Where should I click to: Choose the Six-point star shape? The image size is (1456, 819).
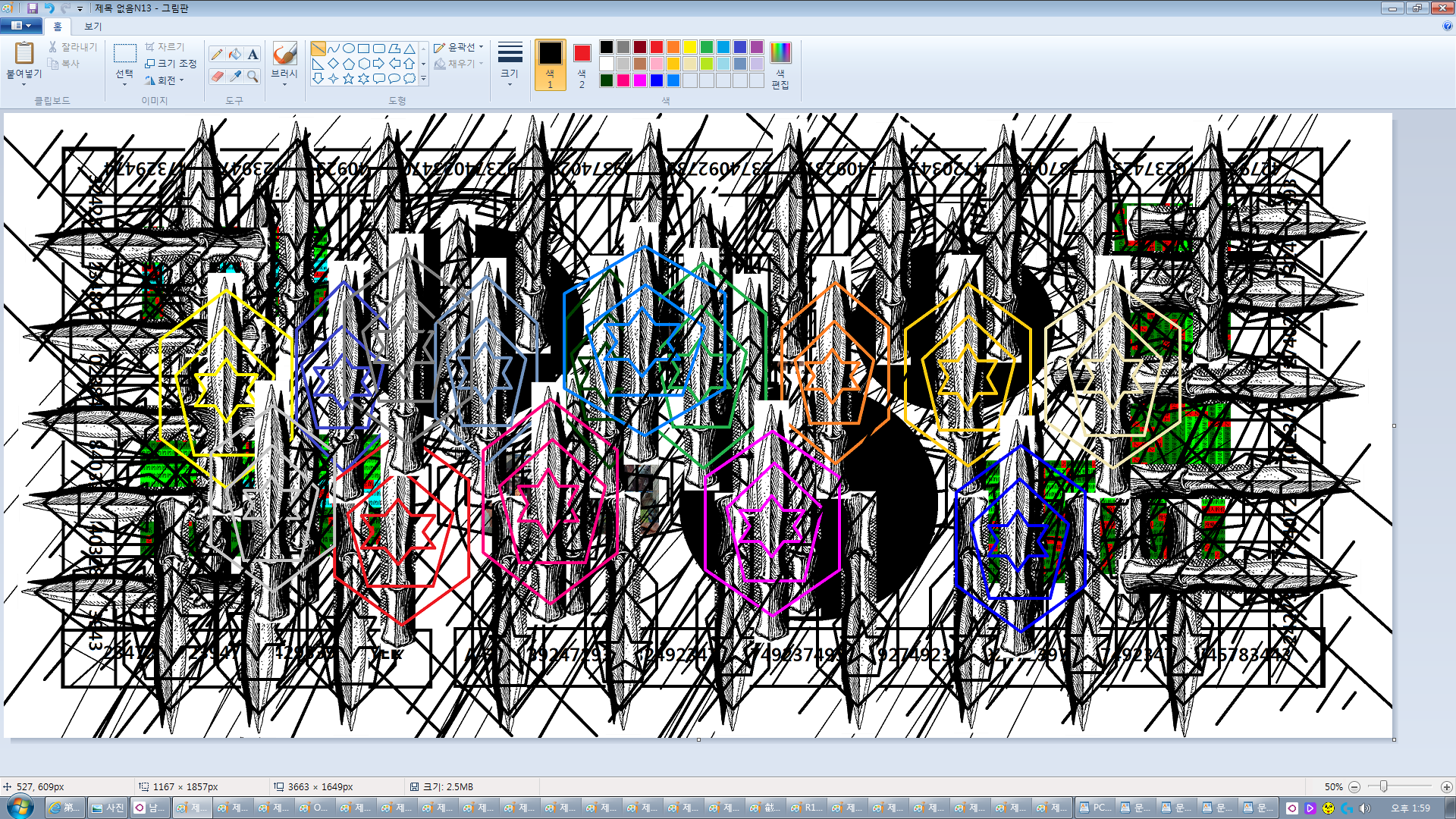pos(364,79)
